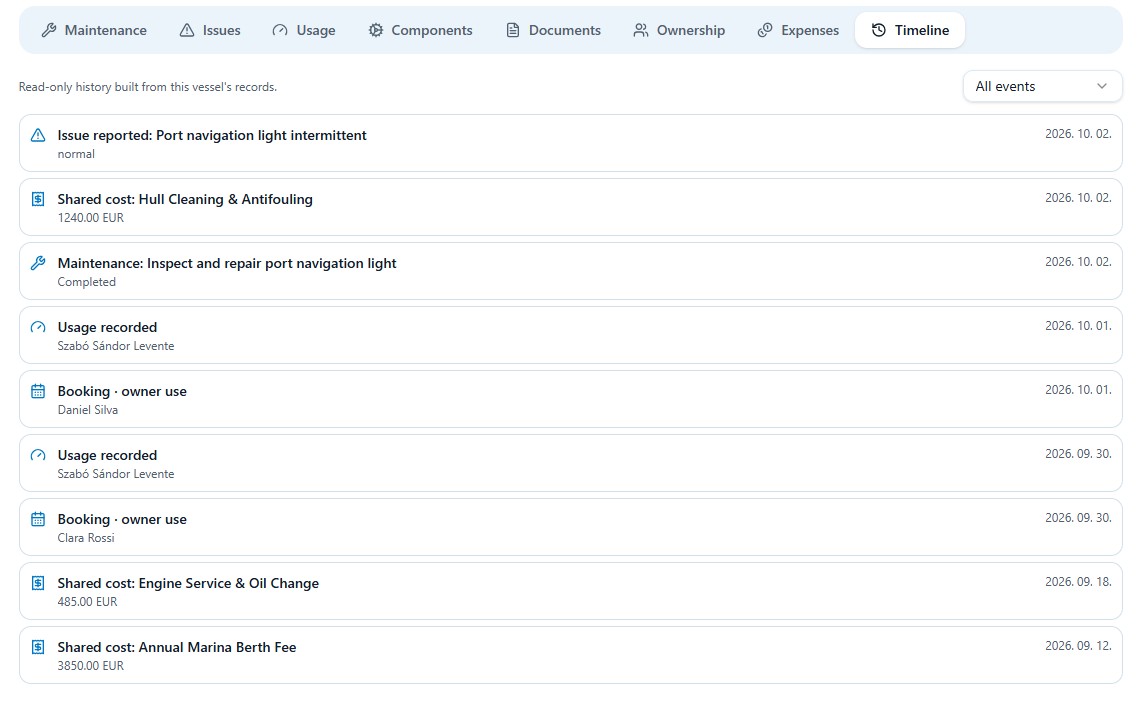Open the All events filter dropdown
The width and height of the screenshot is (1140, 713).
coord(1043,86)
